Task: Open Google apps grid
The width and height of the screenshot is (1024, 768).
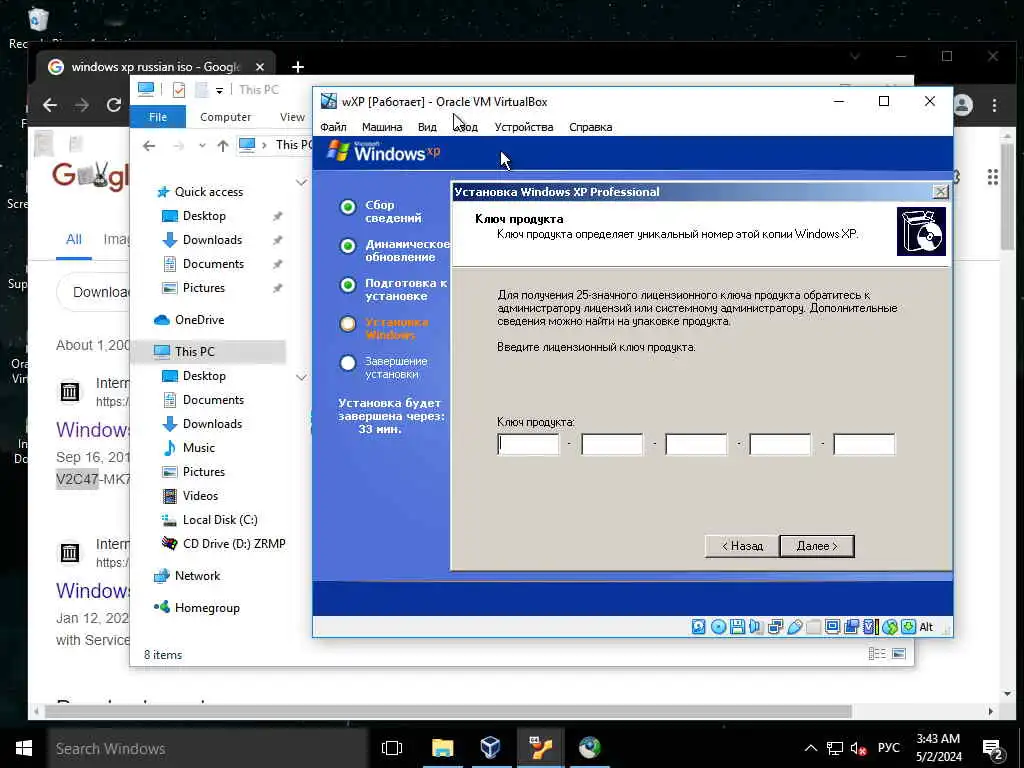Action: [993, 177]
